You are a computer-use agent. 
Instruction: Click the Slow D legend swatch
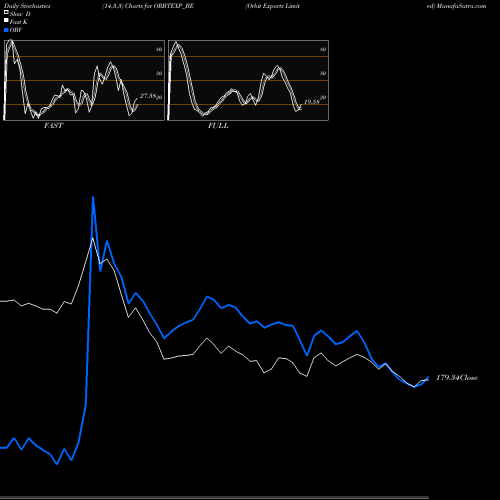(x=6, y=12)
